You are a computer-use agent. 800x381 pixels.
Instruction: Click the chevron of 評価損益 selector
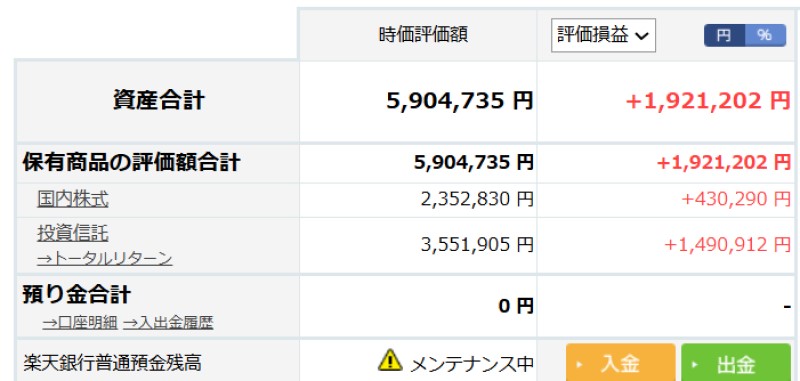coord(641,36)
